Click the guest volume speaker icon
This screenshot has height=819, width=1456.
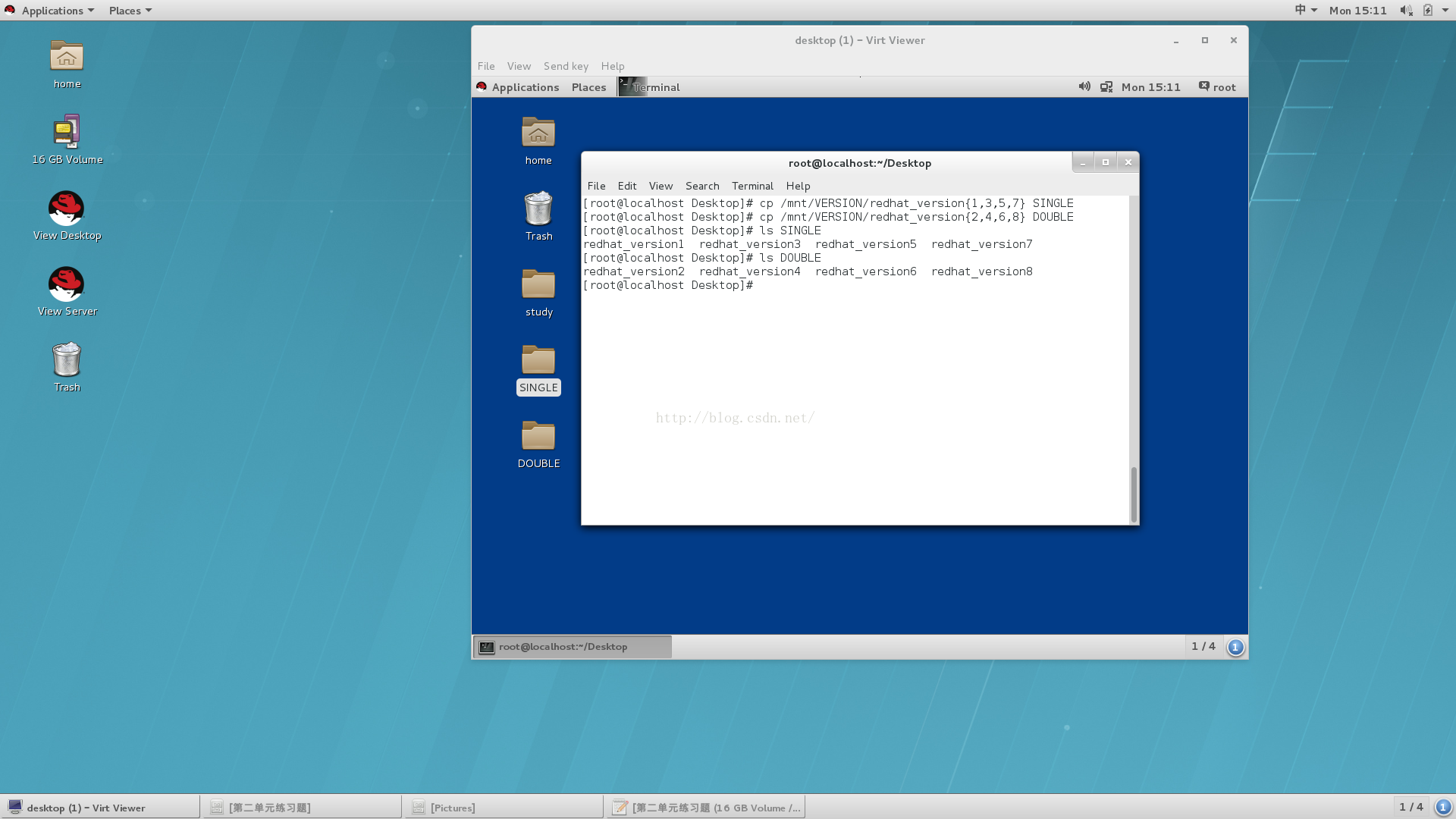(1084, 87)
